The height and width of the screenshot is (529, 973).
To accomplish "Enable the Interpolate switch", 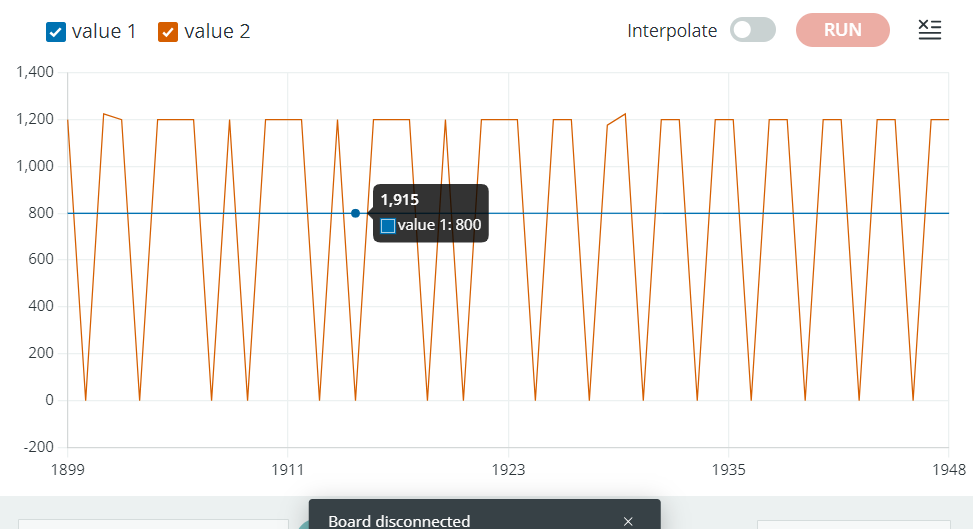I will pyautogui.click(x=752, y=30).
